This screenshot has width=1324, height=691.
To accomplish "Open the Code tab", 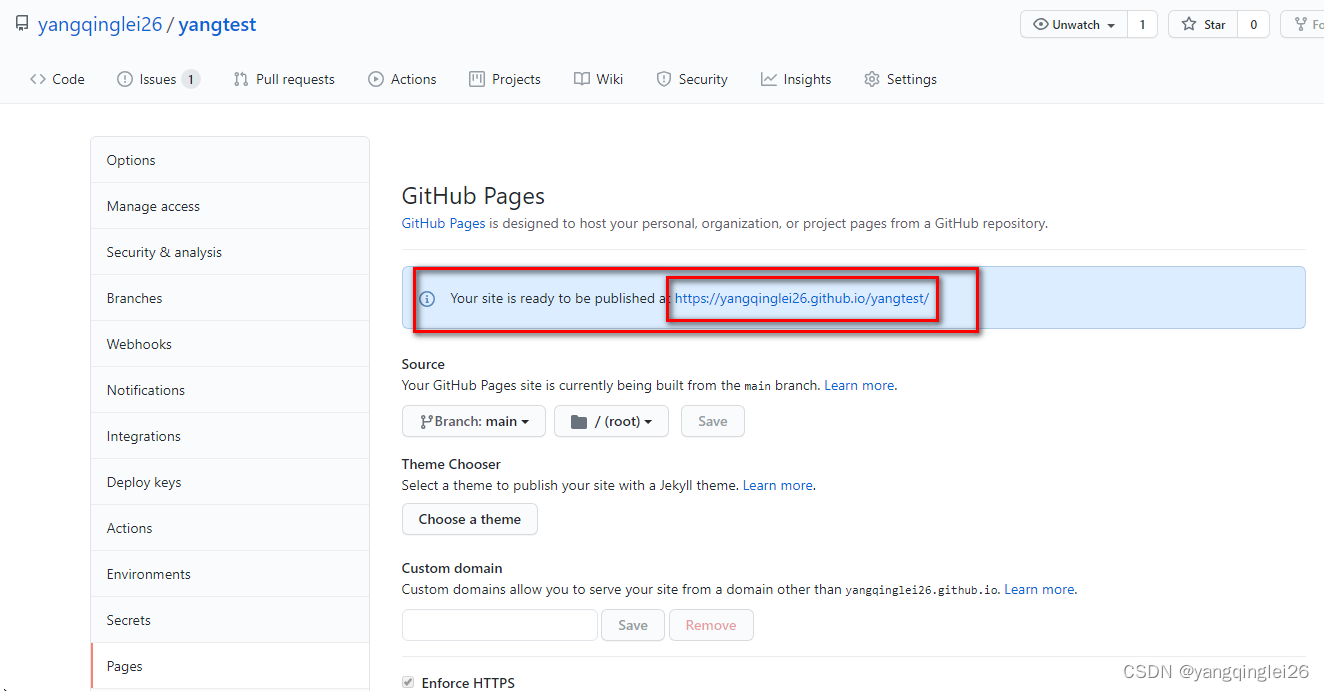I will click(x=57, y=79).
